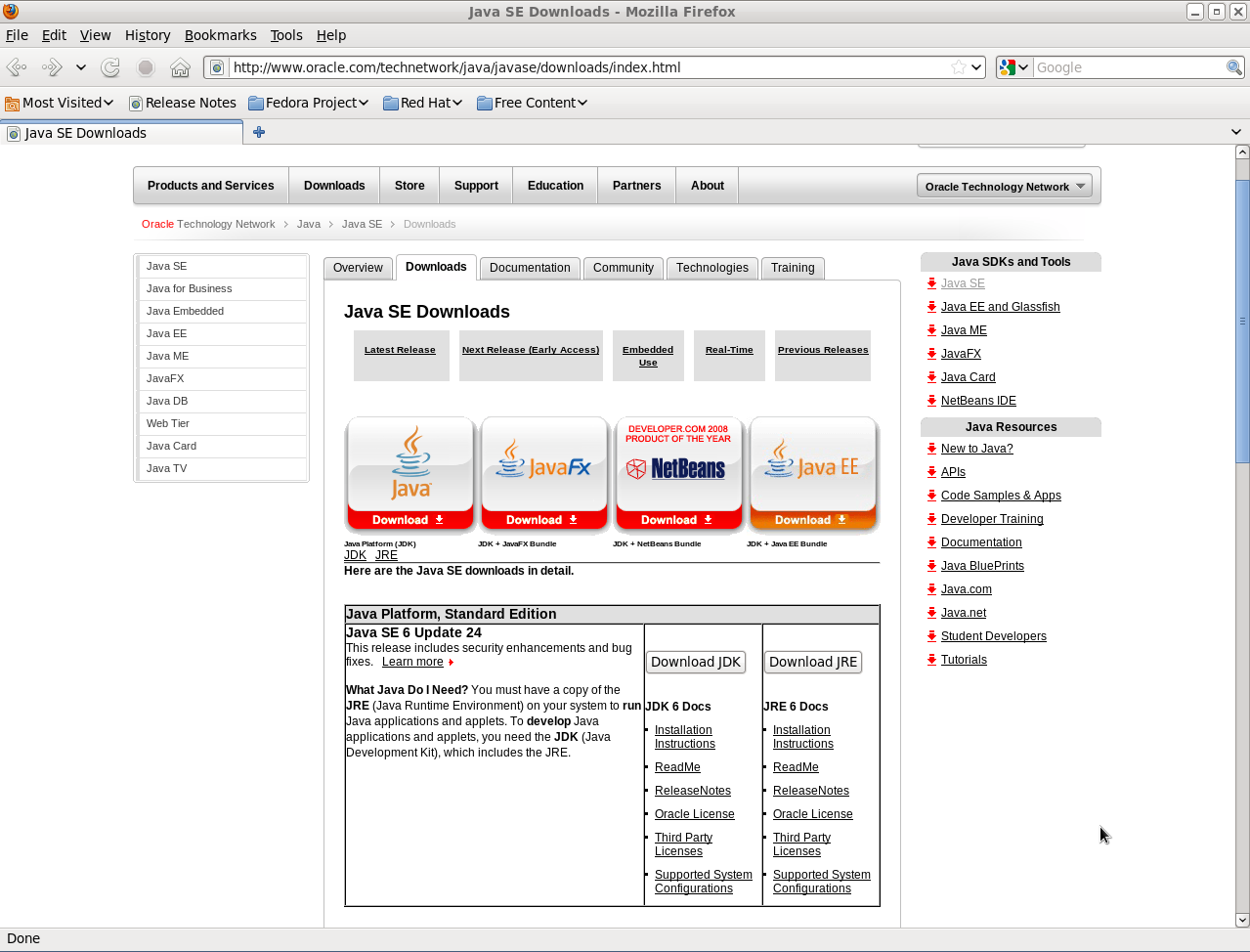Screen dimensions: 1250x952
Task: Open the File menu
Action: click(17, 35)
